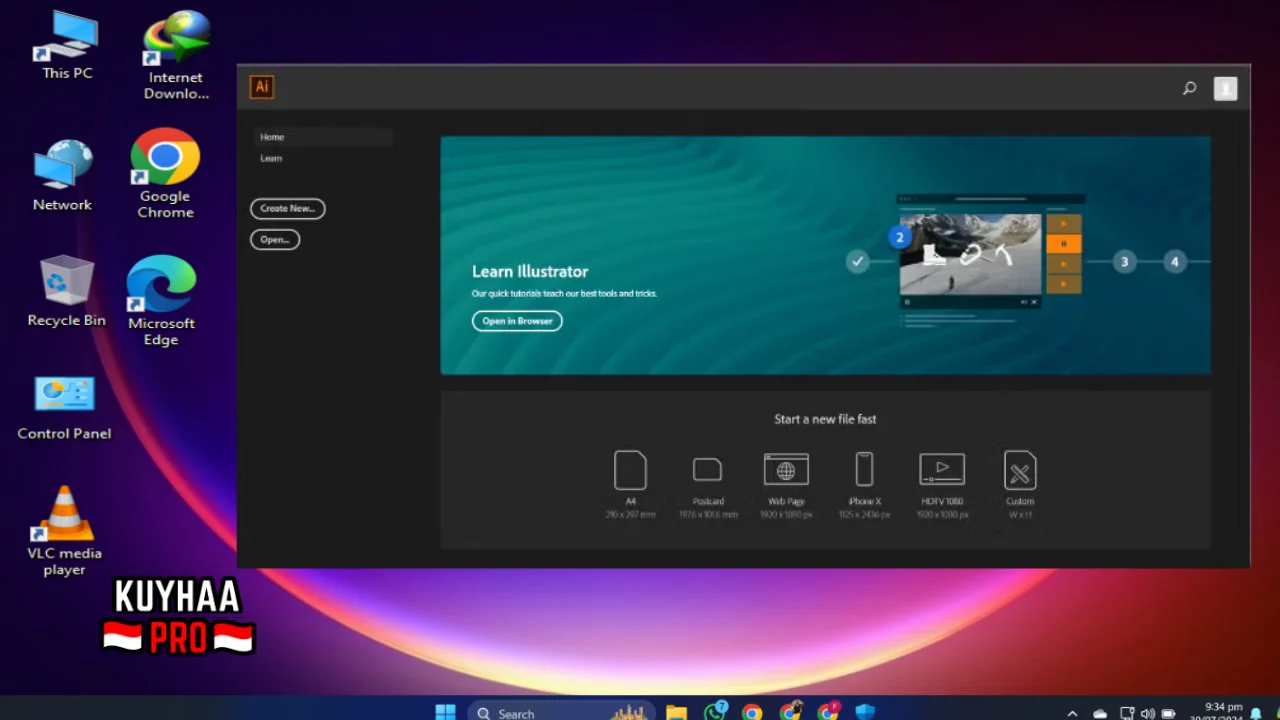Choose the Postcard preset icon
The image size is (1280, 720).
[707, 469]
